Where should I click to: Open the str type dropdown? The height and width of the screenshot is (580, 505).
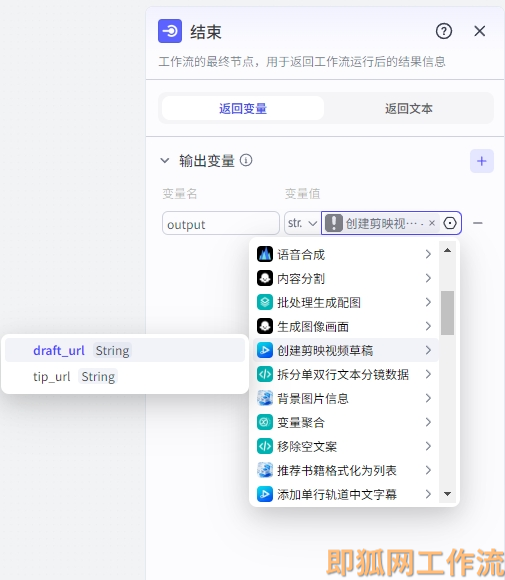[x=302, y=223]
